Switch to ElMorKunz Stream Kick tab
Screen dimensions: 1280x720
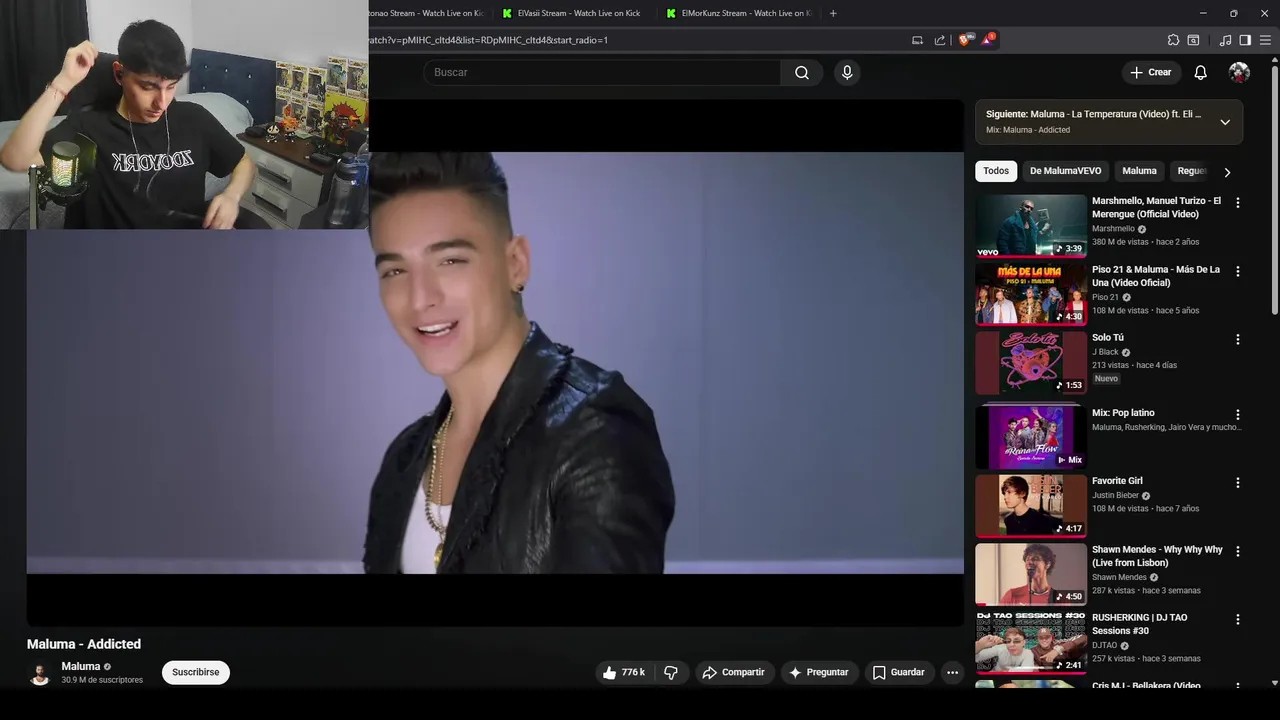click(x=740, y=13)
